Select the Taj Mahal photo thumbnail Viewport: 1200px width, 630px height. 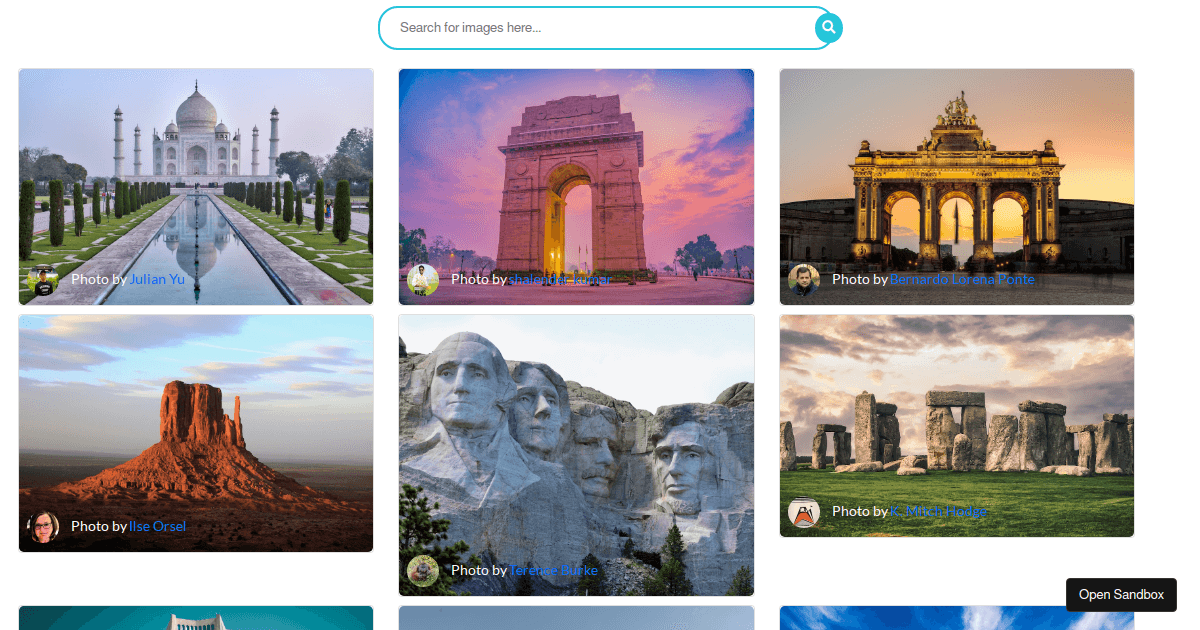pos(196,187)
